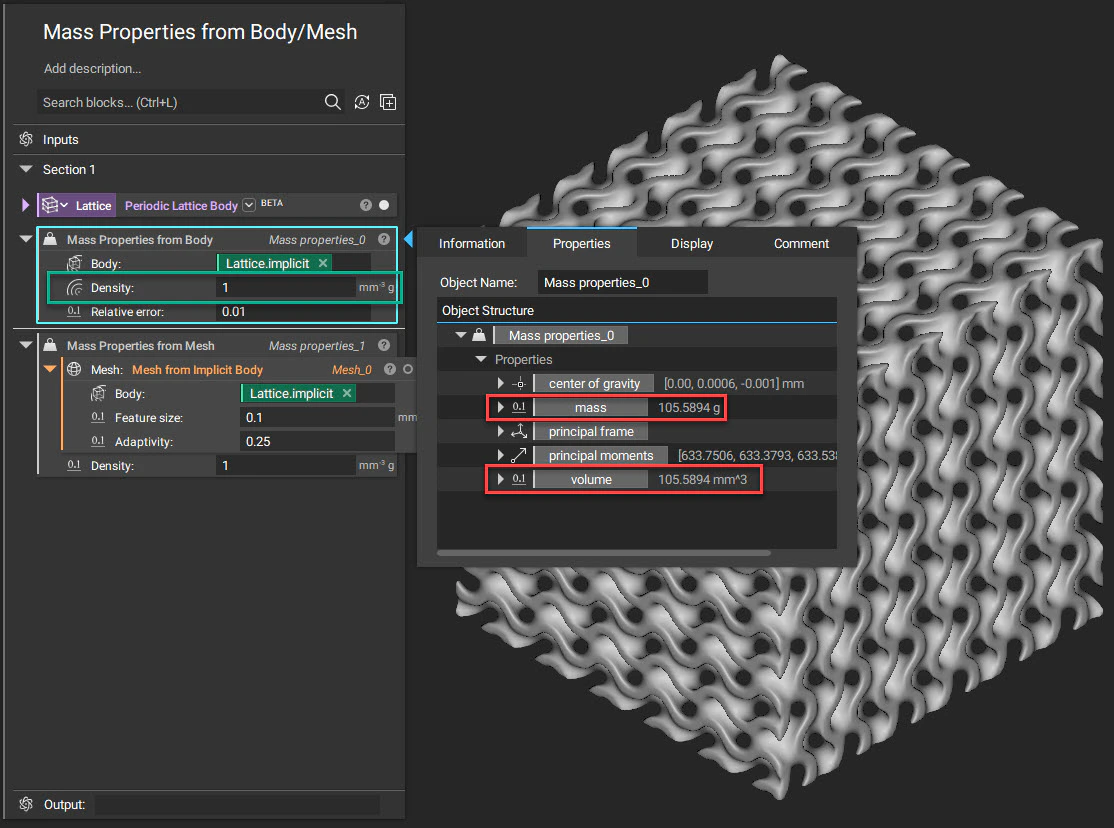Expand the Lattice block arrow

(26, 205)
